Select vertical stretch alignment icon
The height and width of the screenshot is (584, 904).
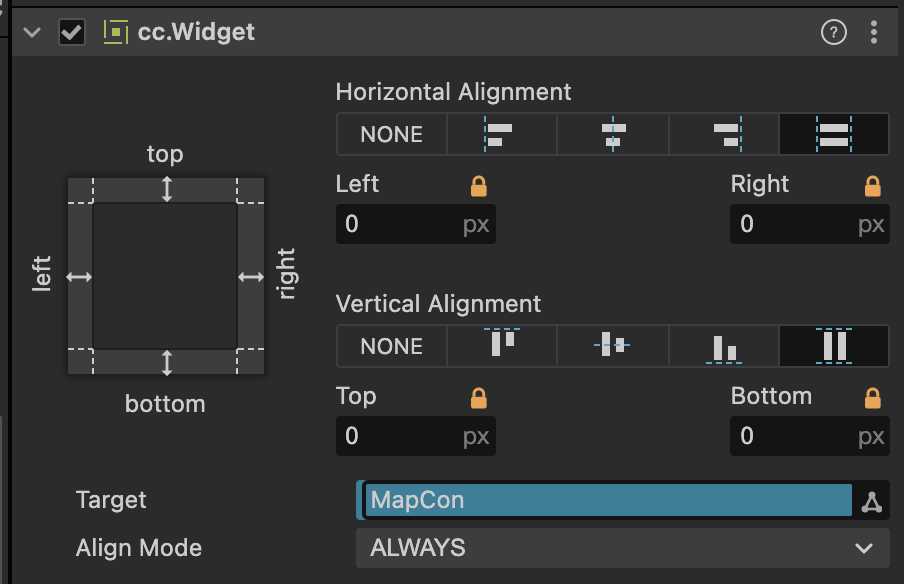[x=833, y=346]
